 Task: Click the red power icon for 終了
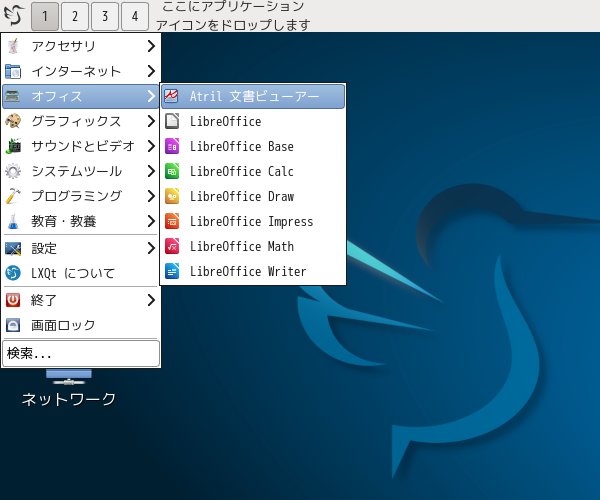[x=13, y=300]
